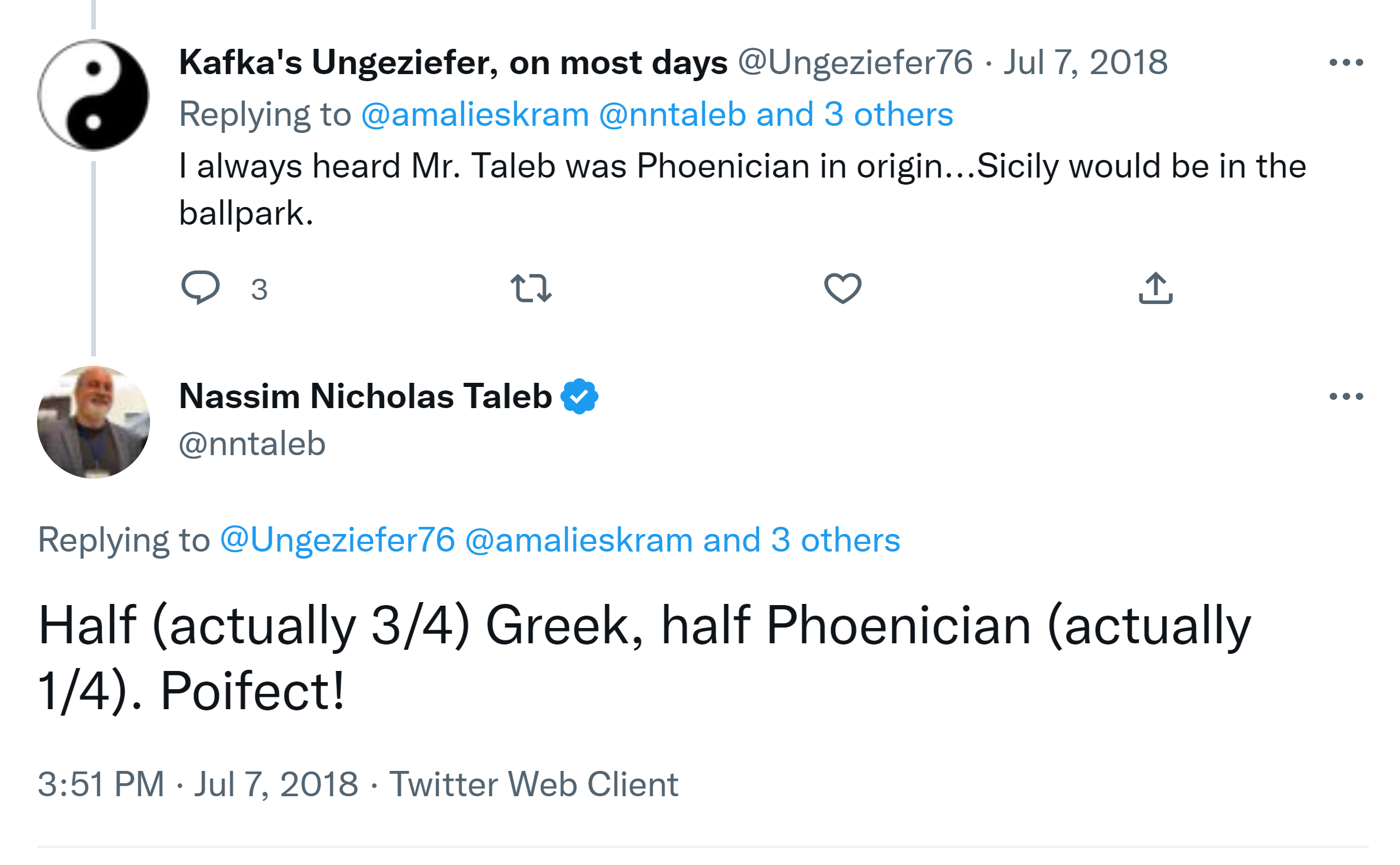Click the @Ungeziefer76 mention in Taleb's reply line

pos(338,540)
